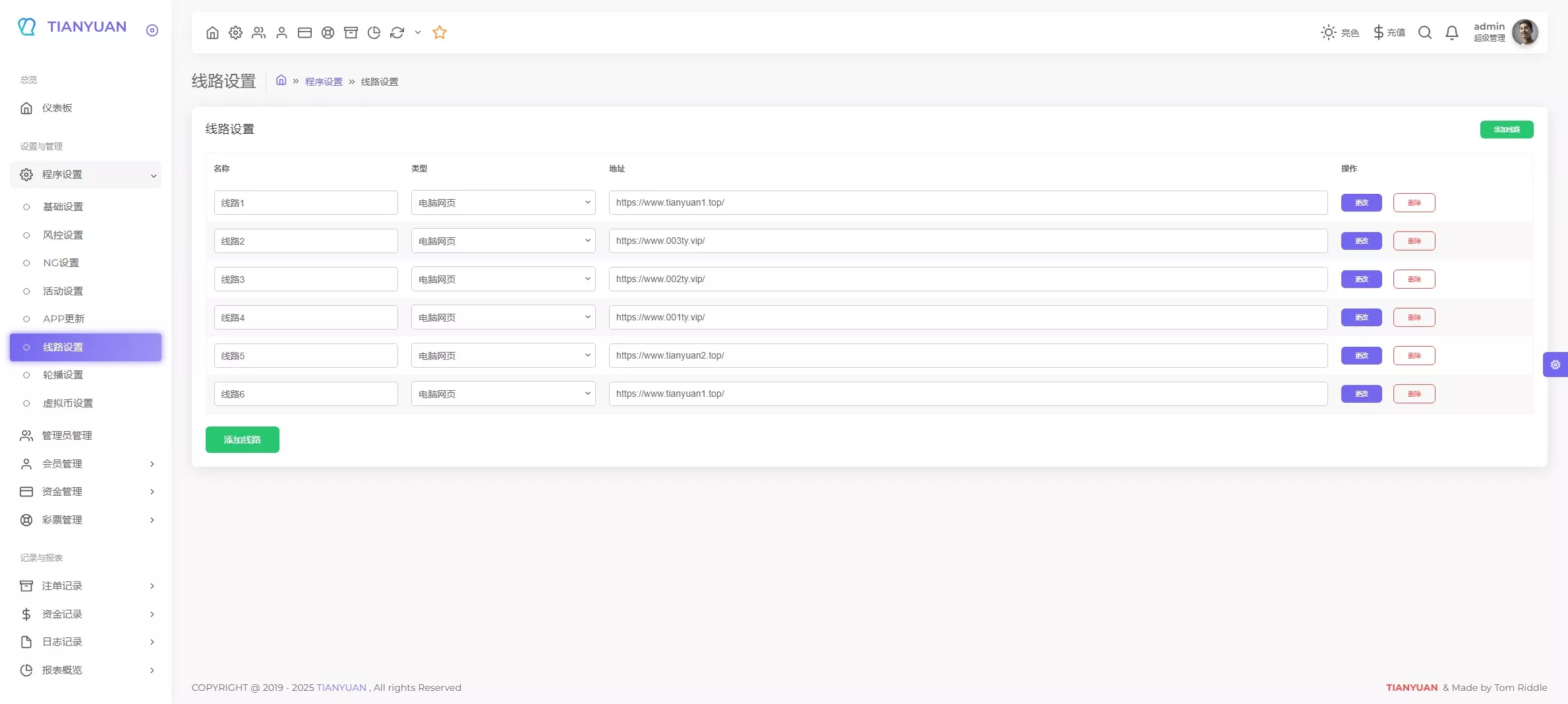Select the 基础设置 submenu item
This screenshot has height=704, width=1568.
pos(63,207)
